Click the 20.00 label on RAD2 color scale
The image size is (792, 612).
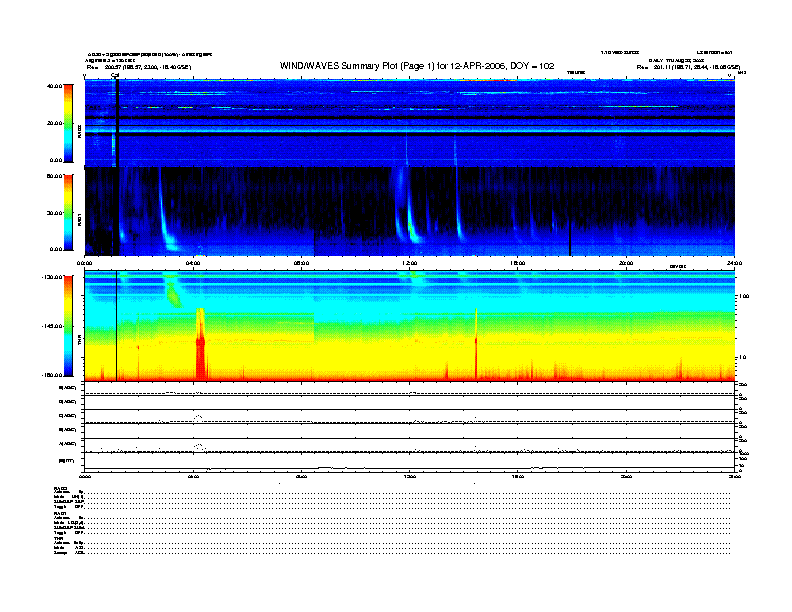click(54, 123)
